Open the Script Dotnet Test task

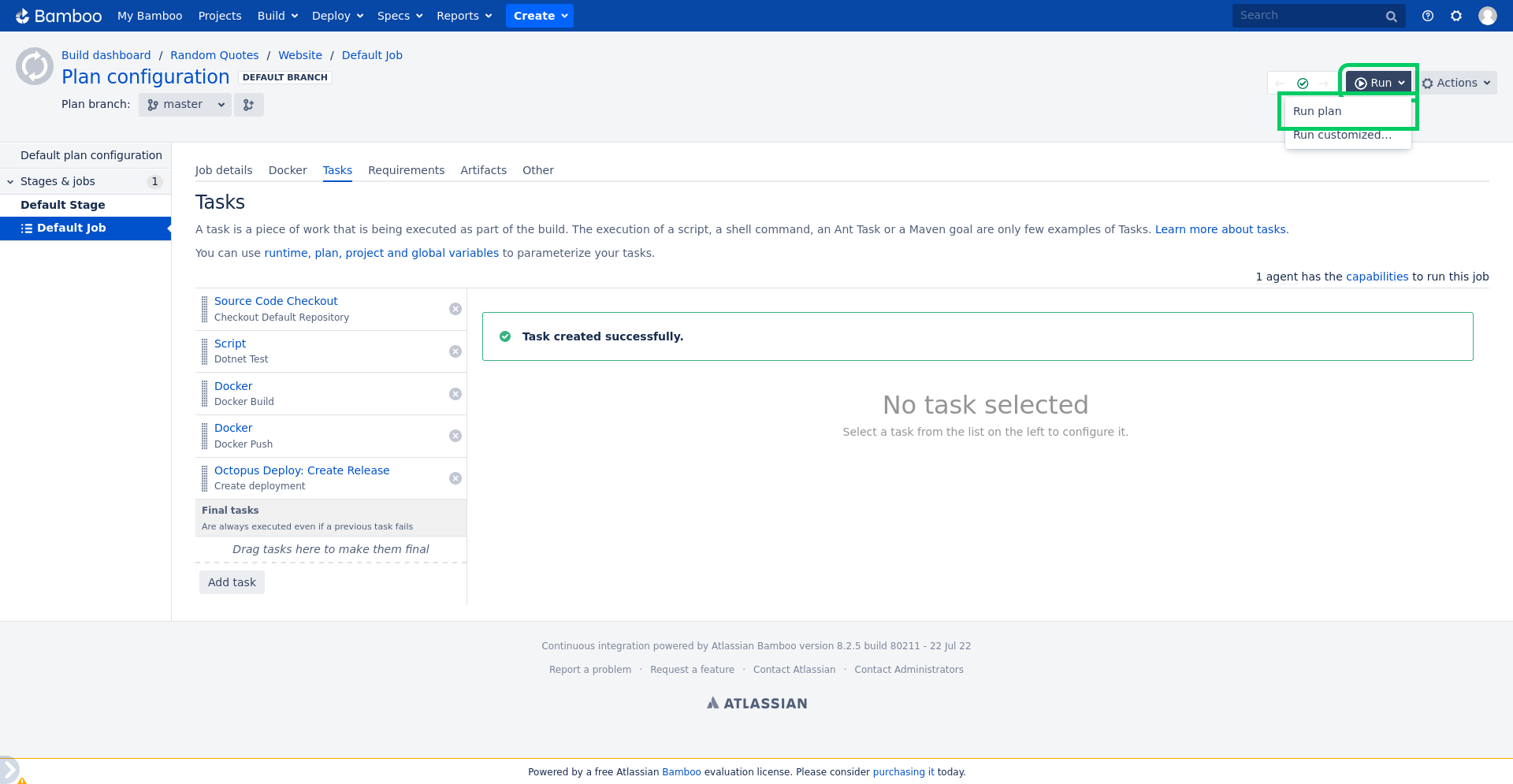(x=230, y=344)
